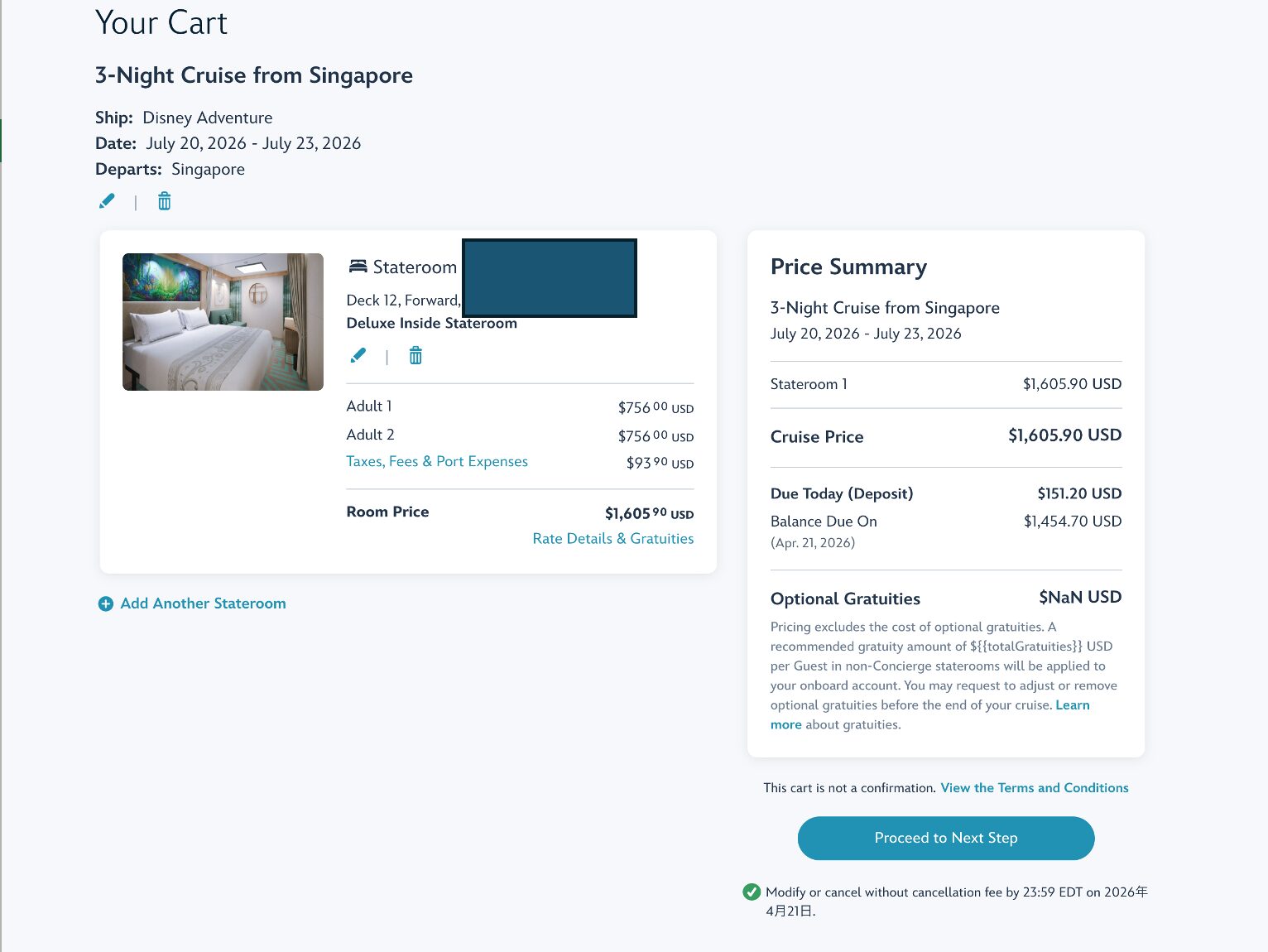Click the $NaN USD optional gratuities amount
Image resolution: width=1268 pixels, height=952 pixels.
coord(1080,597)
